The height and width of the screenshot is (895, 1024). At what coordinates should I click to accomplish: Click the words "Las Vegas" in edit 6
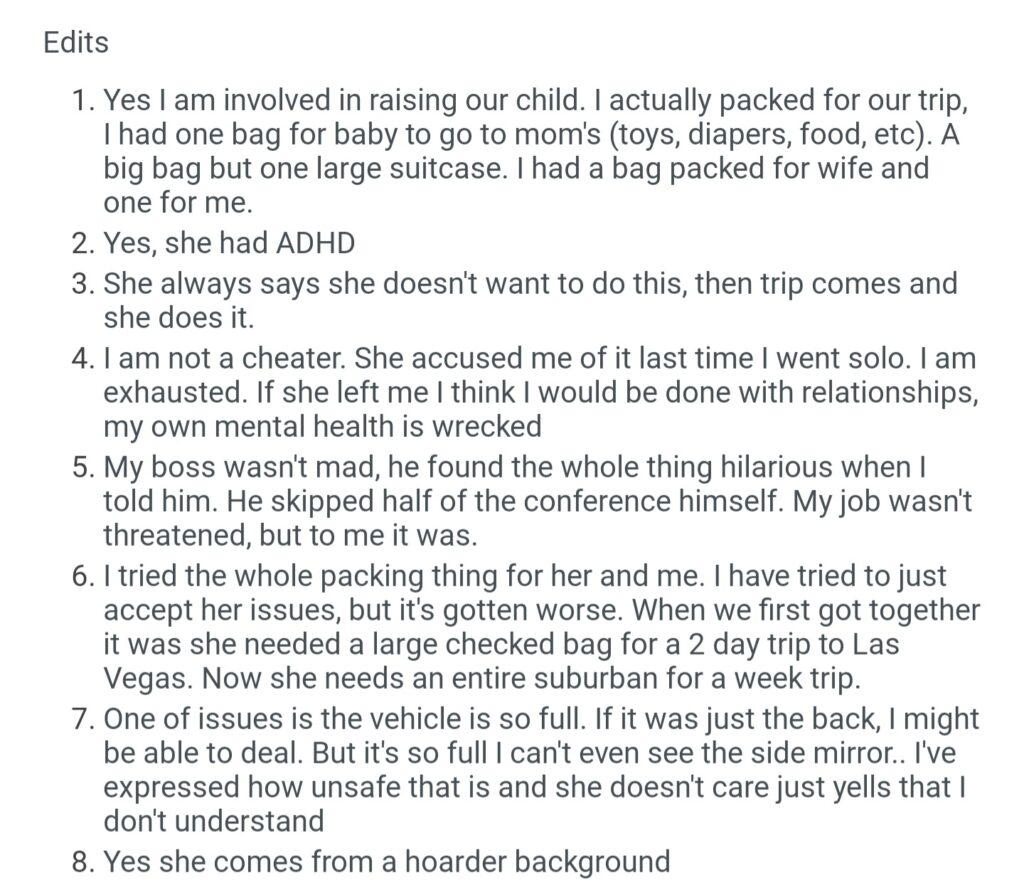pyautogui.click(x=900, y=645)
